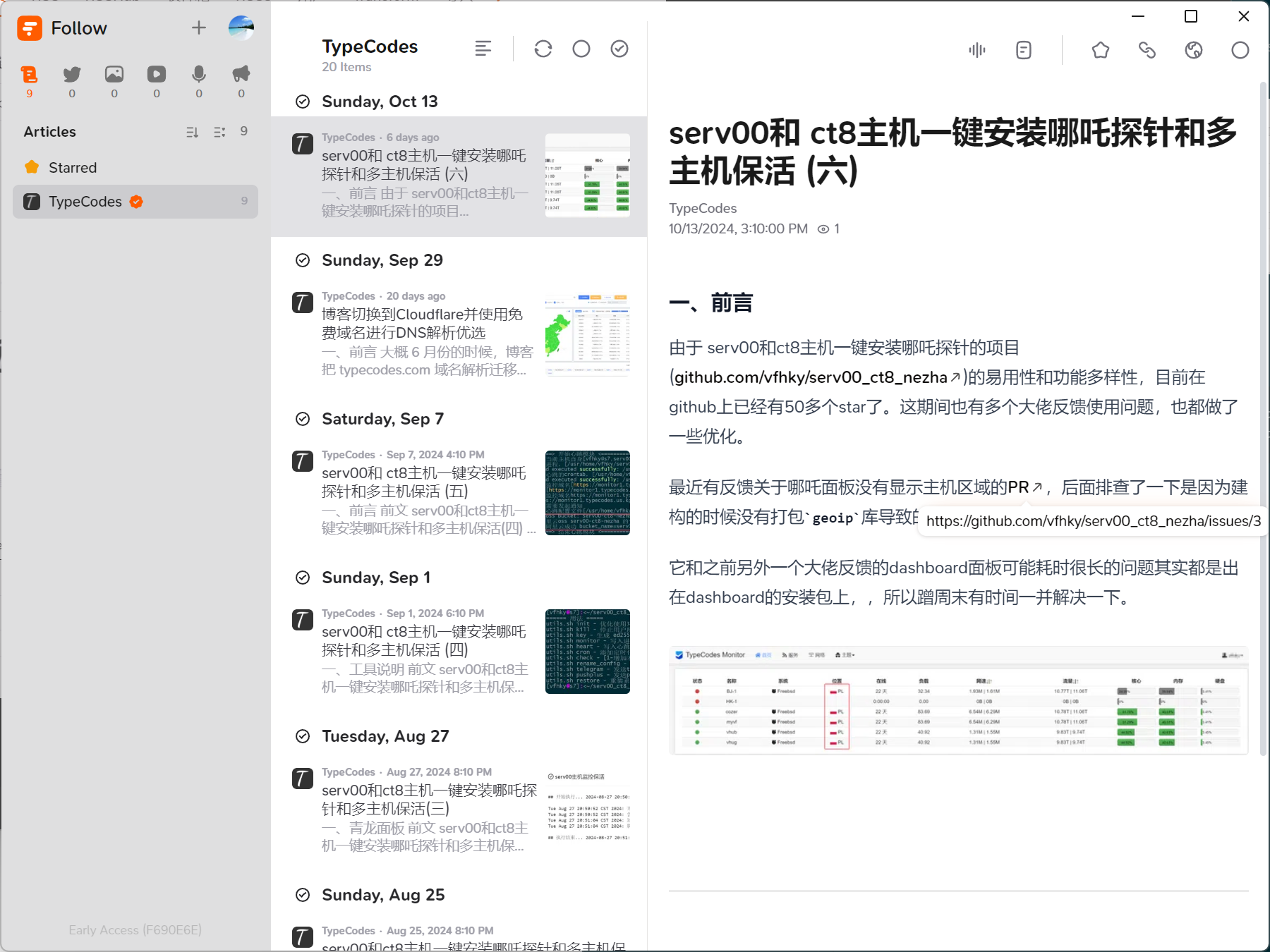The width and height of the screenshot is (1270, 952).
Task: Open article serv00 ct8 part (六)
Action: (x=459, y=176)
